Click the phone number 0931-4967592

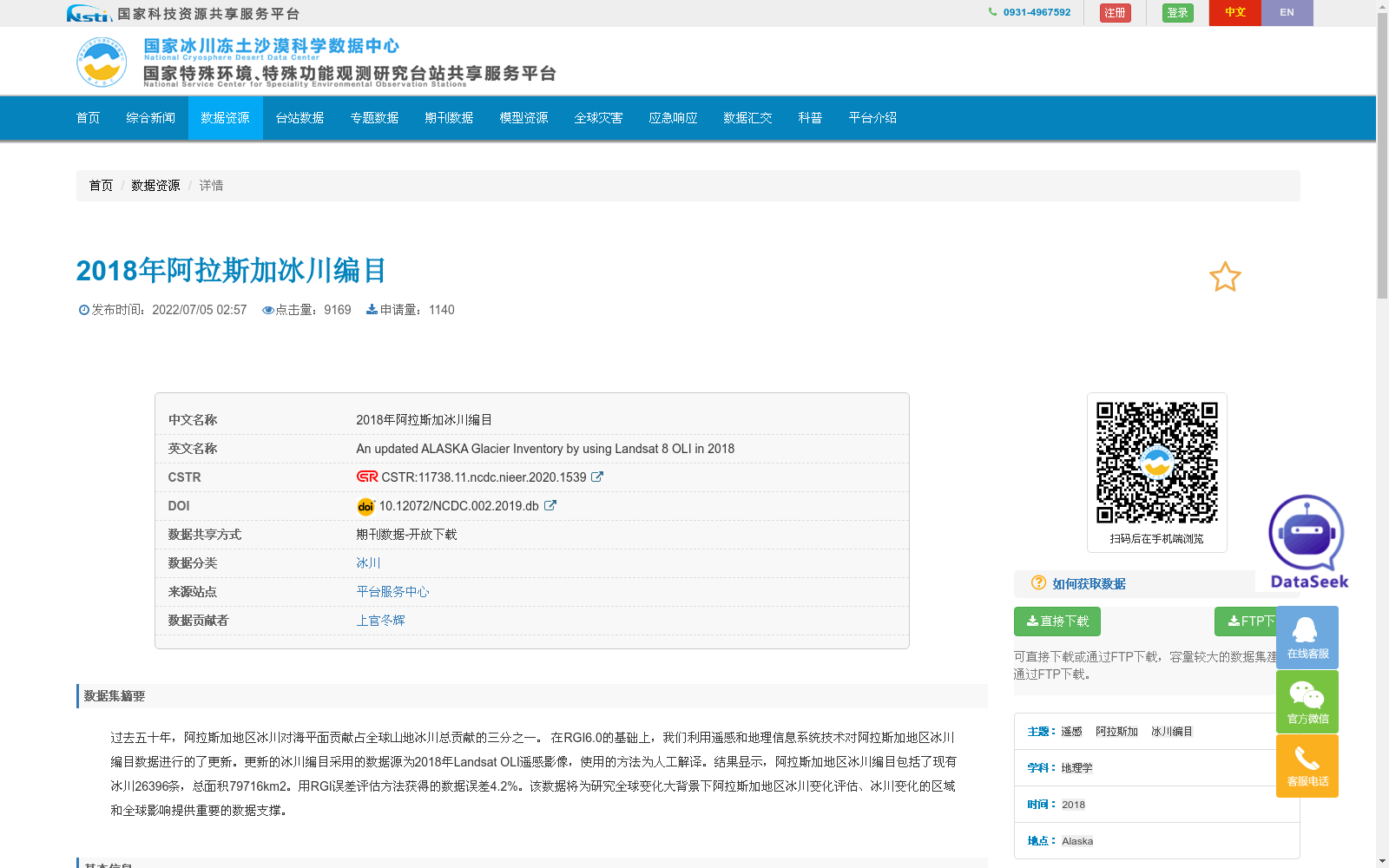[x=1037, y=12]
